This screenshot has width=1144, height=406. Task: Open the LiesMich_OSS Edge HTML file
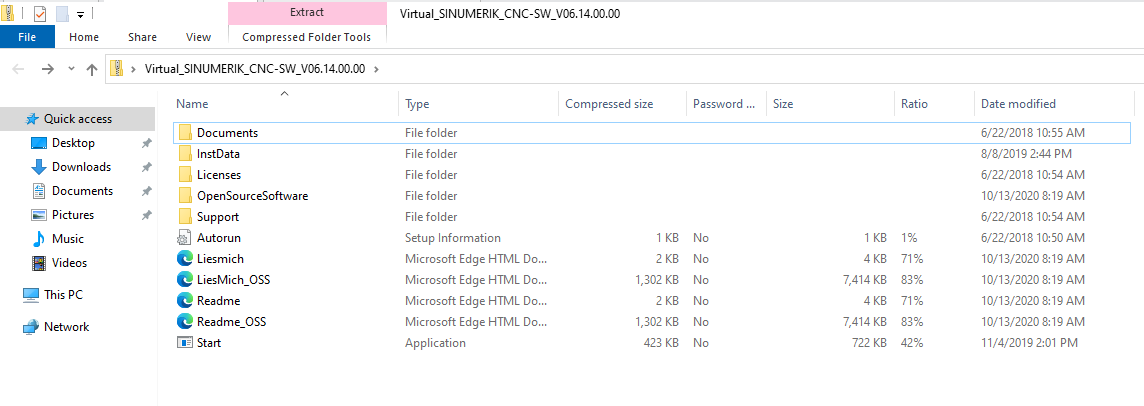233,280
